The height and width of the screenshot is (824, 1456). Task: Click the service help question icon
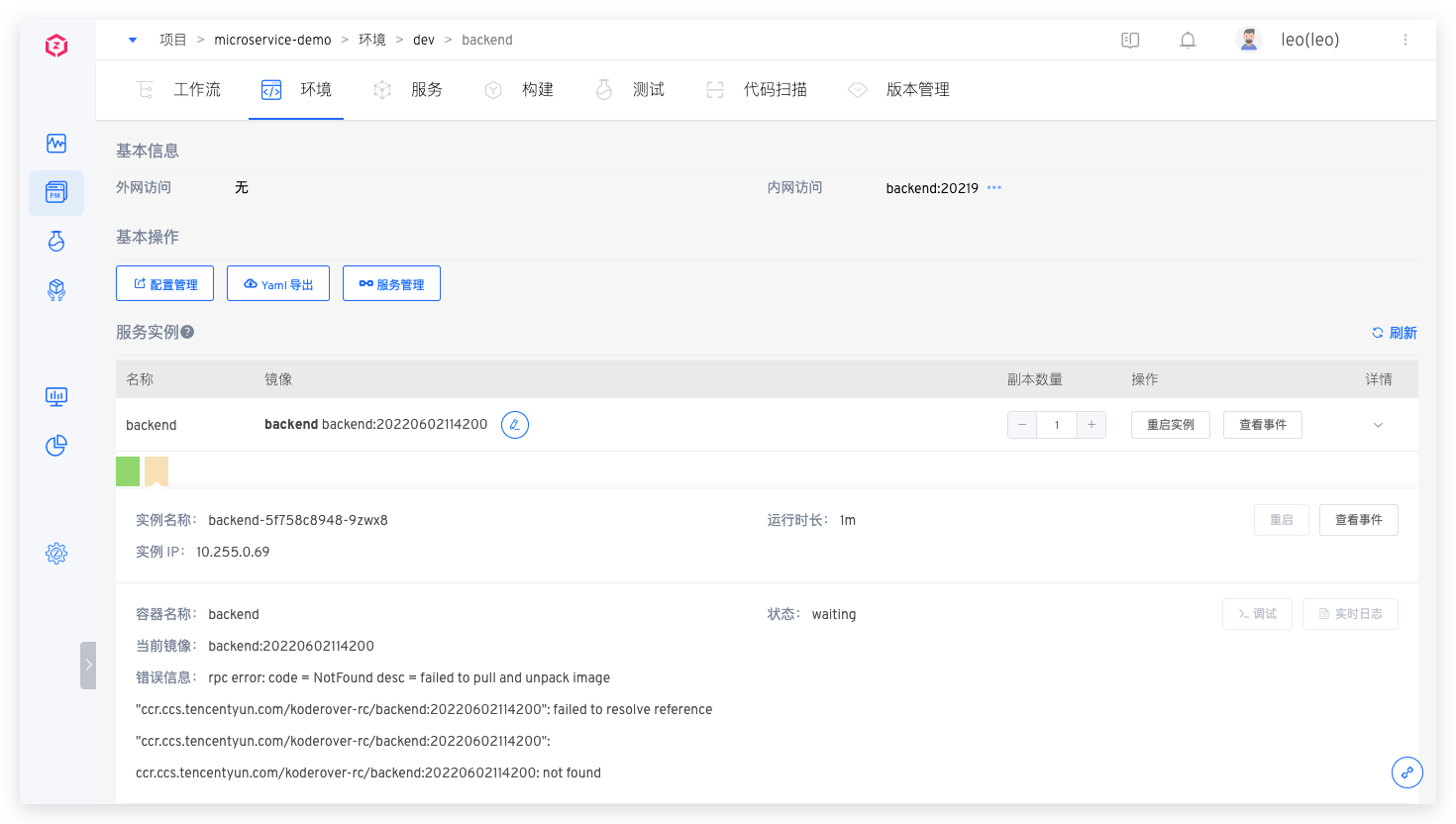[187, 332]
